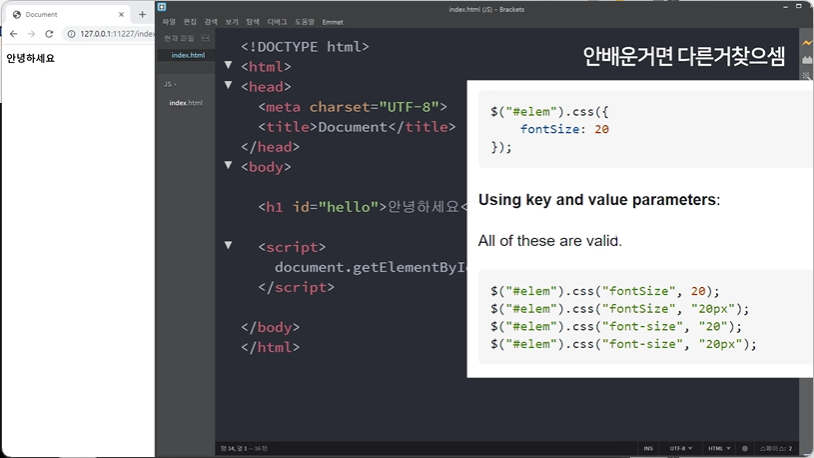Screen dimensions: 814x458
Task: Open the 도움말 menu
Action: pyautogui.click(x=305, y=22)
